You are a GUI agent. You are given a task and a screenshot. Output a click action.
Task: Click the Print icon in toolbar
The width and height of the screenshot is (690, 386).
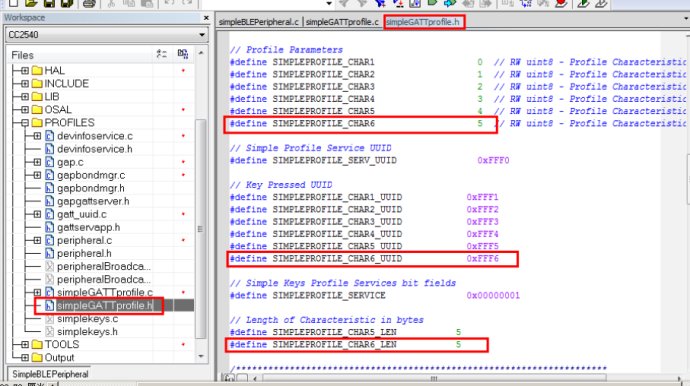coord(89,4)
